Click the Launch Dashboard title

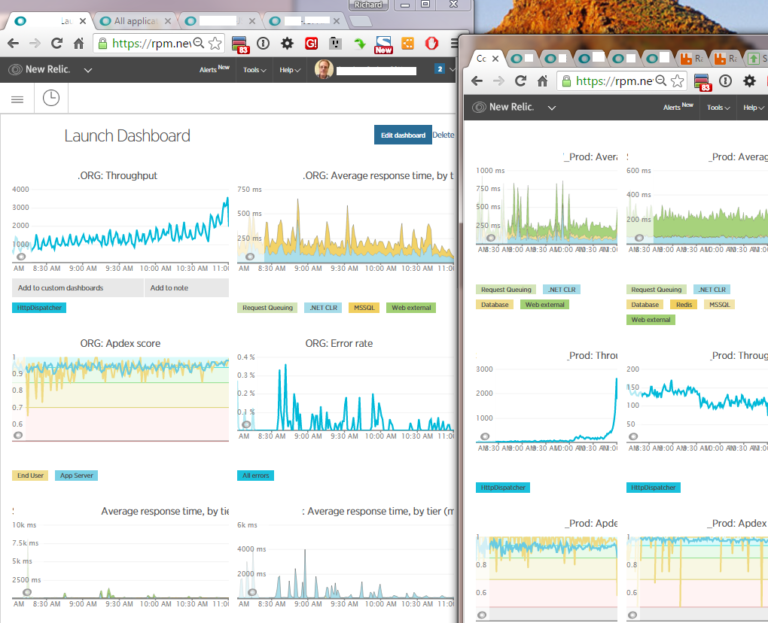127,136
